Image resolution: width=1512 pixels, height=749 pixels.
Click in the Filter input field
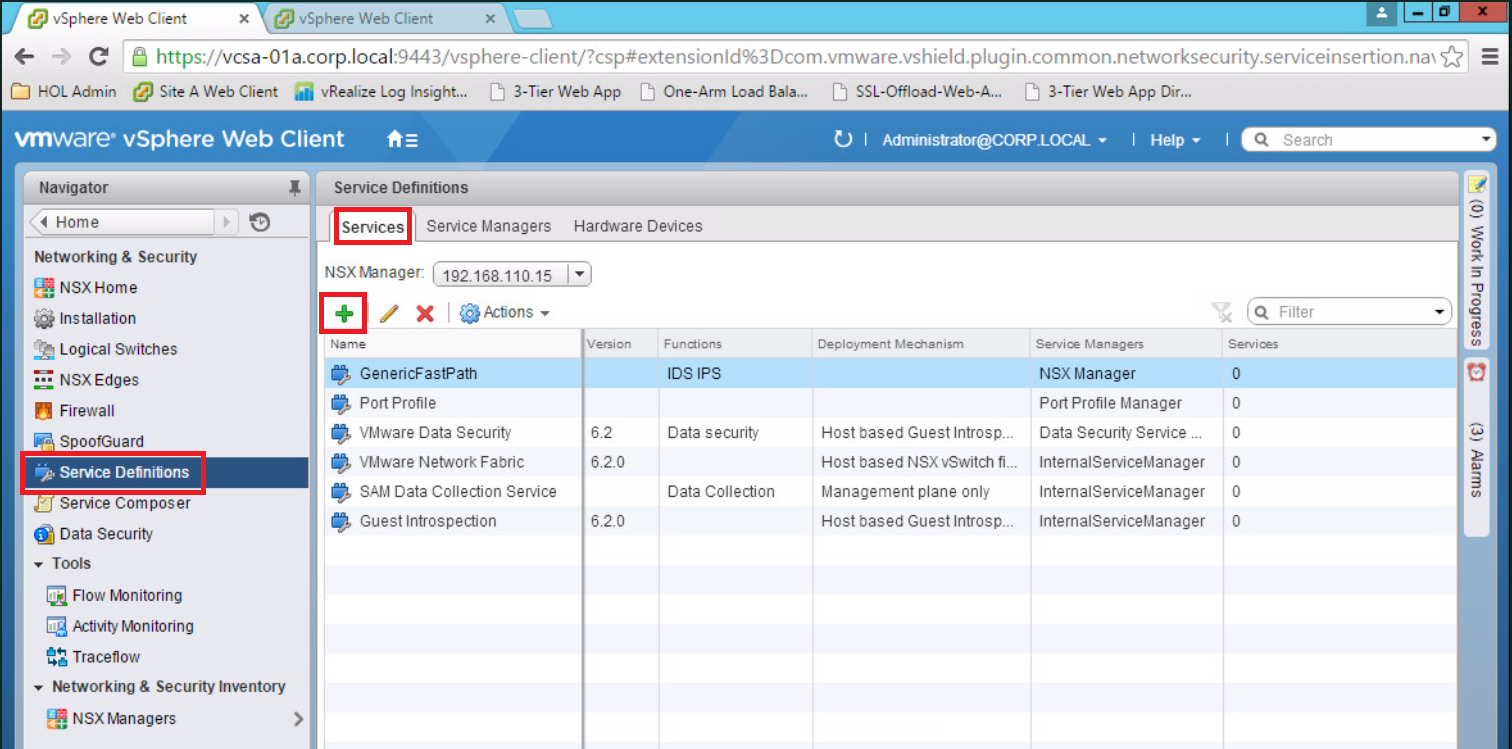point(1350,312)
